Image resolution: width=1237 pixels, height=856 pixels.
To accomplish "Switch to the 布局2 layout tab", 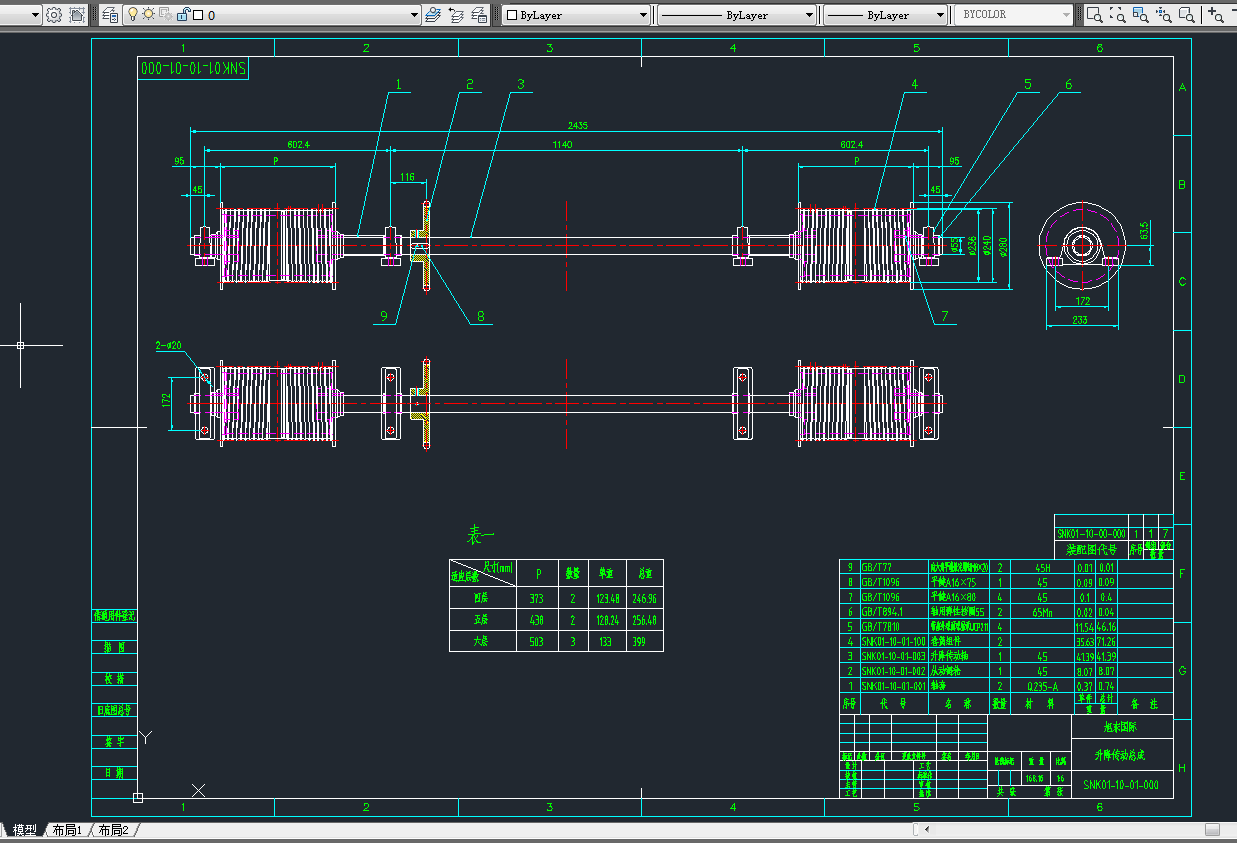I will 113,830.
